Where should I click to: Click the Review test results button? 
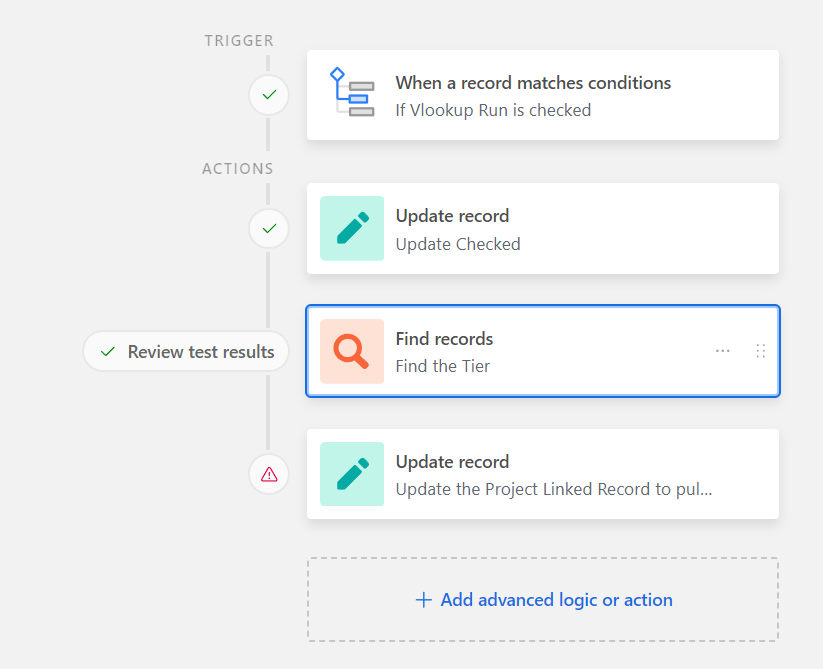[x=186, y=352]
